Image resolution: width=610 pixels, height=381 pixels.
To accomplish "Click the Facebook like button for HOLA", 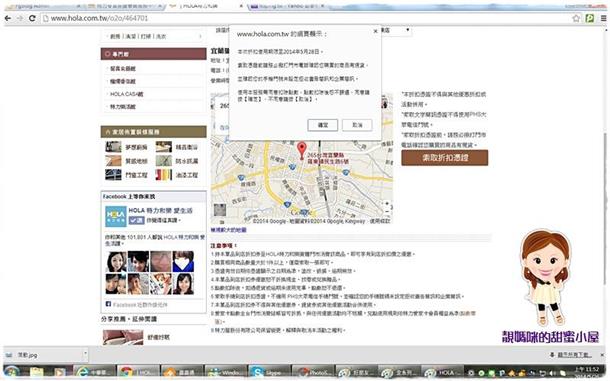I will pos(136,220).
